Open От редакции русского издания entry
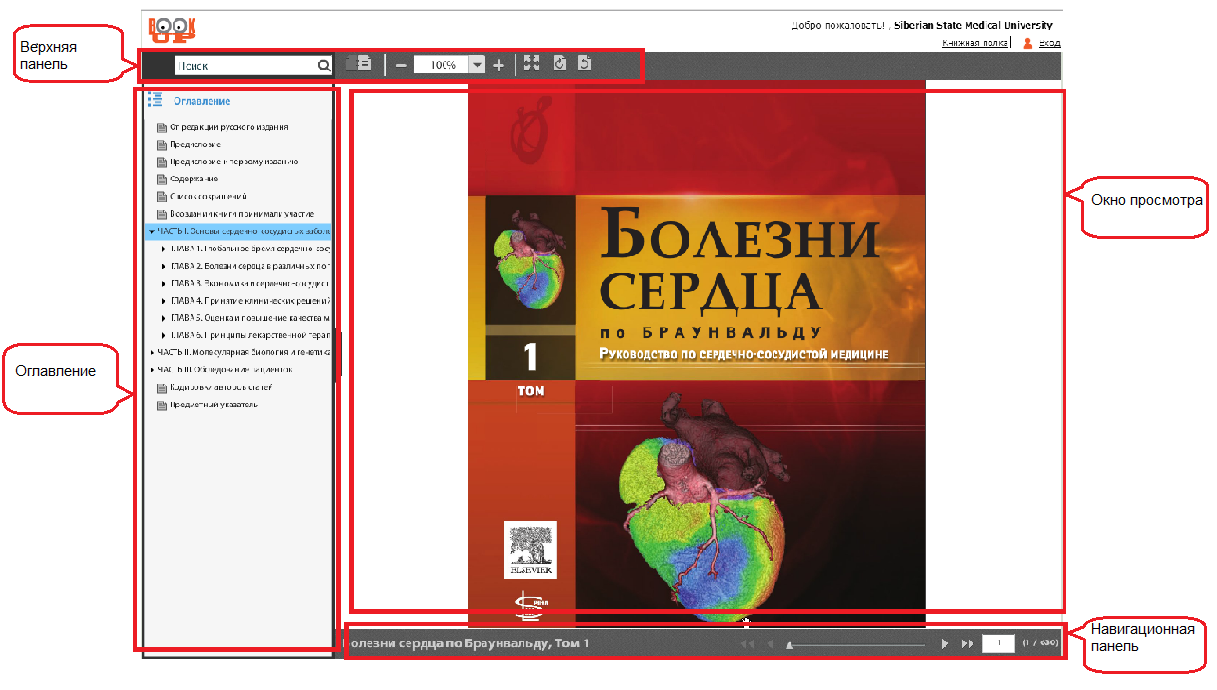This screenshot has height=690, width=1217. (x=229, y=127)
